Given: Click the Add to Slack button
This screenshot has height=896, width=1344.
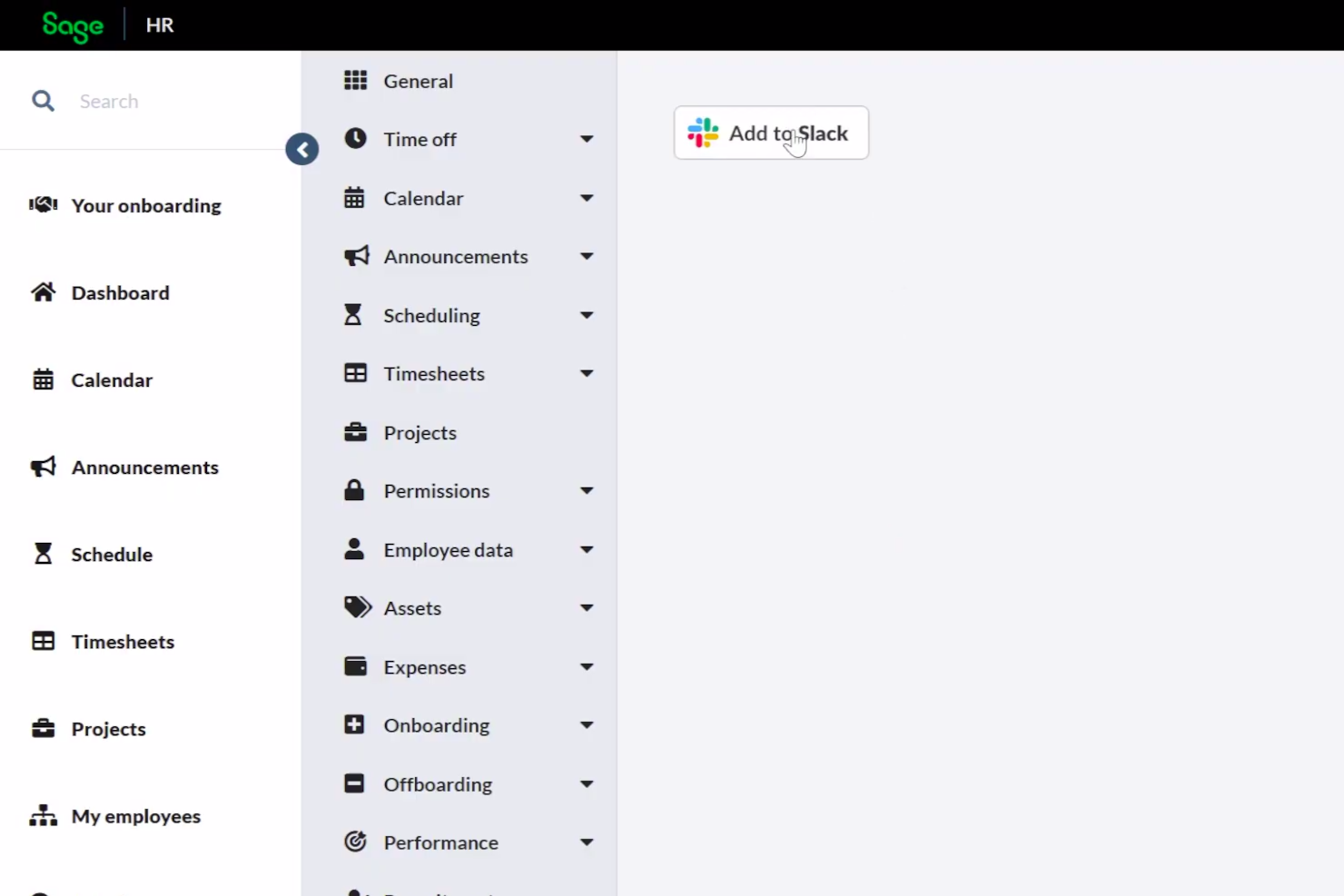Looking at the screenshot, I should click(x=771, y=133).
